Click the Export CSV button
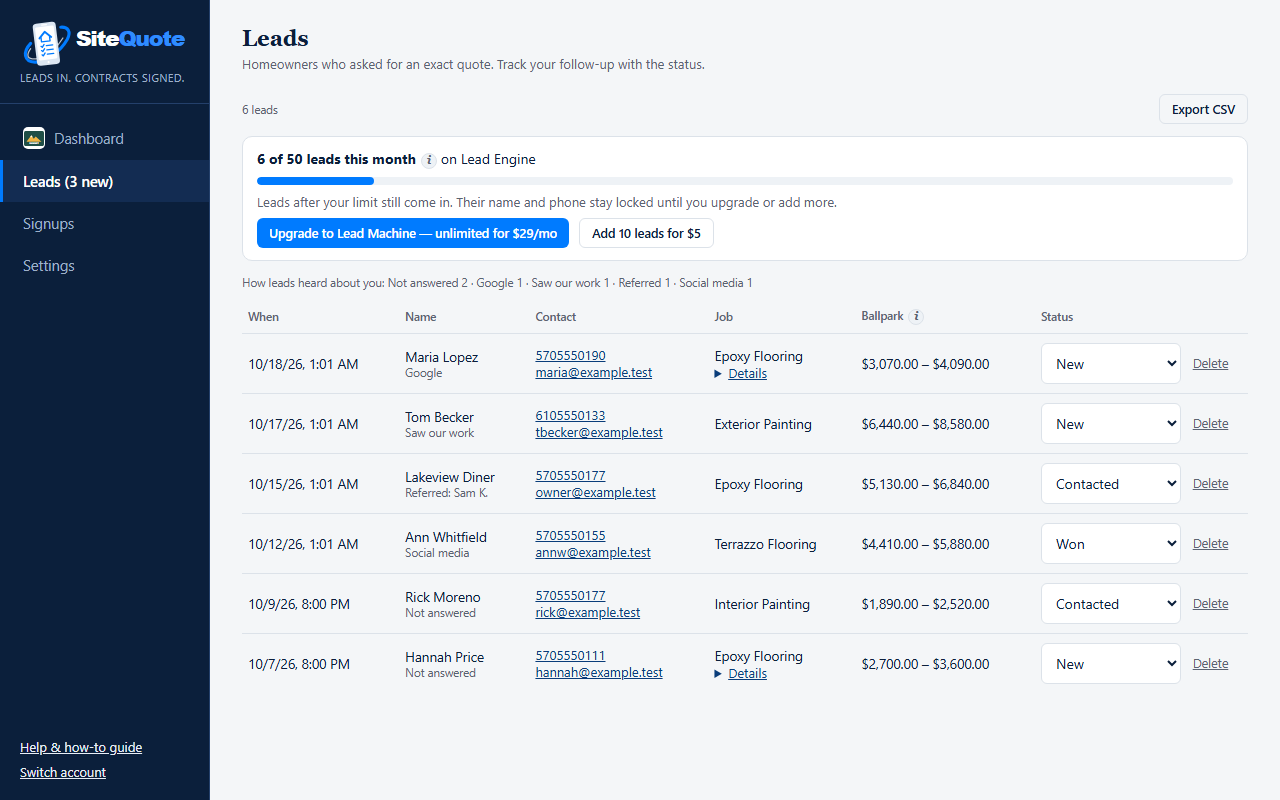This screenshot has width=1280, height=800. point(1203,110)
